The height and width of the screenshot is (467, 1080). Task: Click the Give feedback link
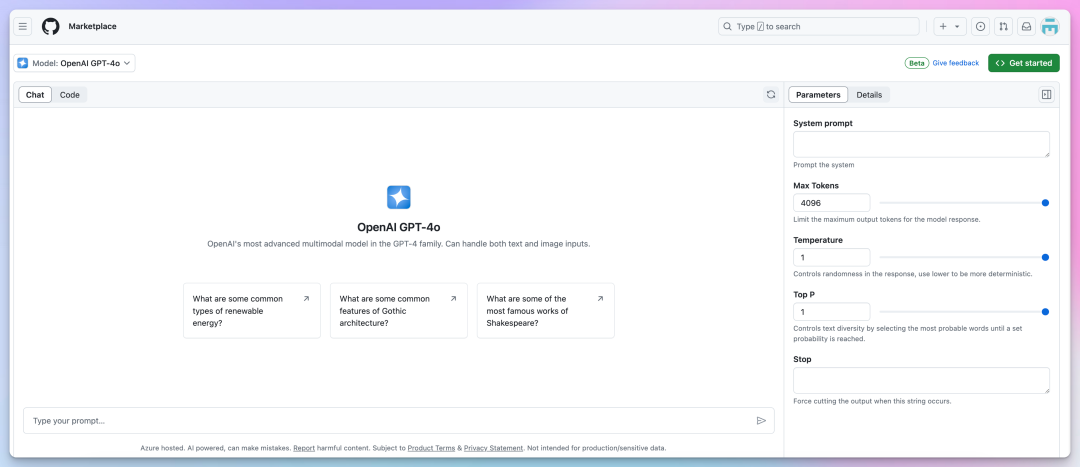pos(955,63)
